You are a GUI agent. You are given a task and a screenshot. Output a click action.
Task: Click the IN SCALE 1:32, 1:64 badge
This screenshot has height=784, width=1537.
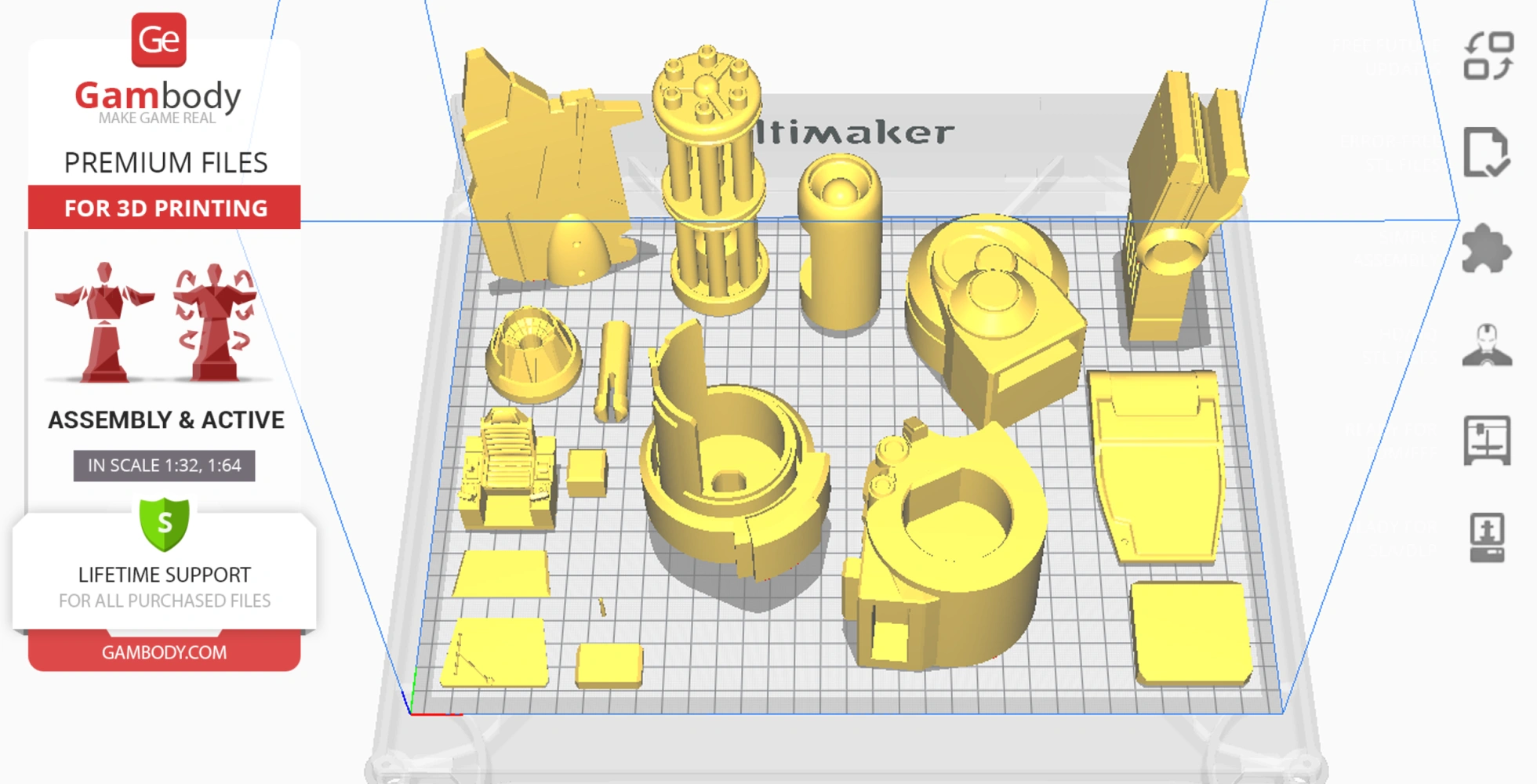tap(165, 465)
